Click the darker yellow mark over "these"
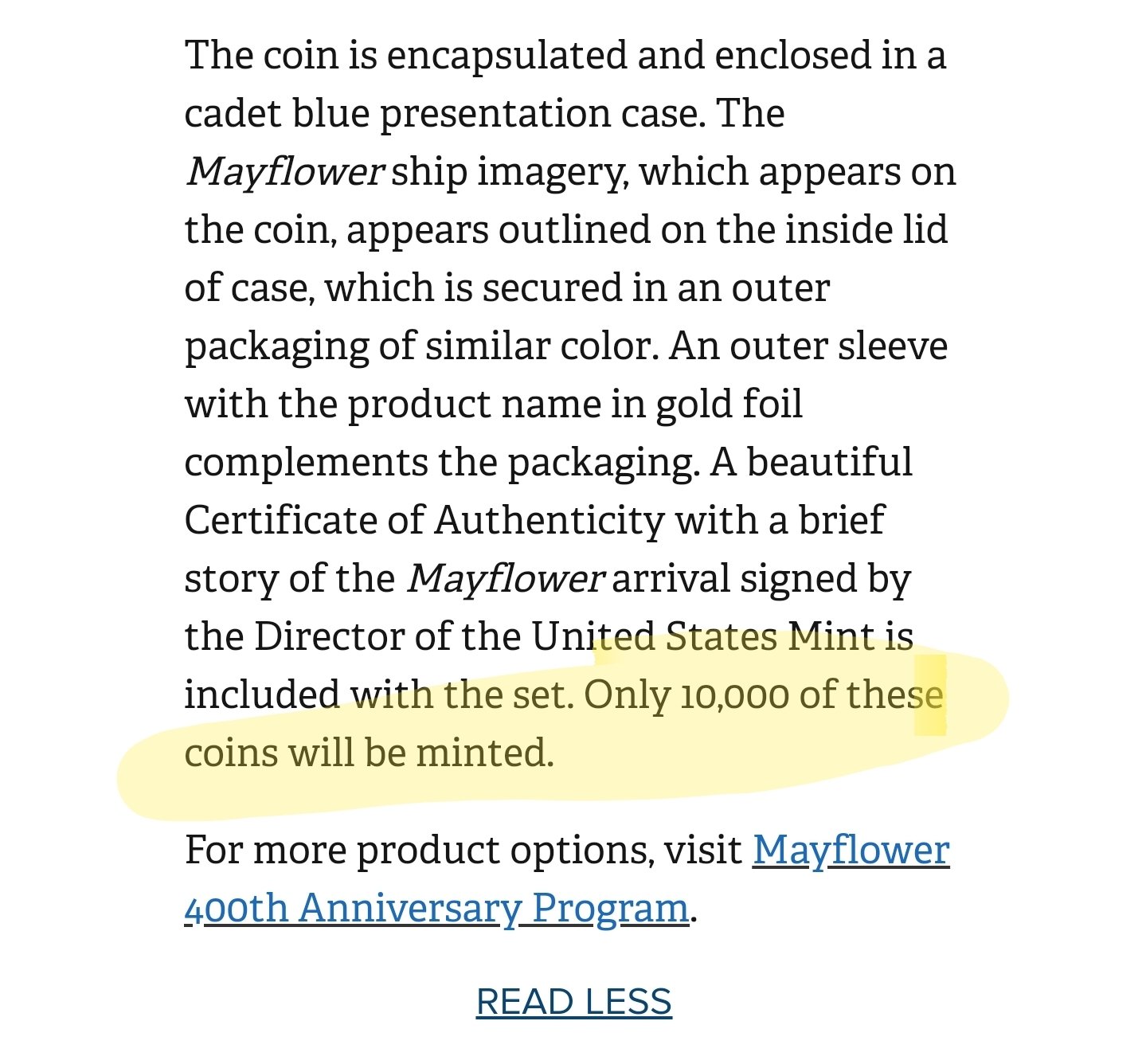 click(930, 695)
